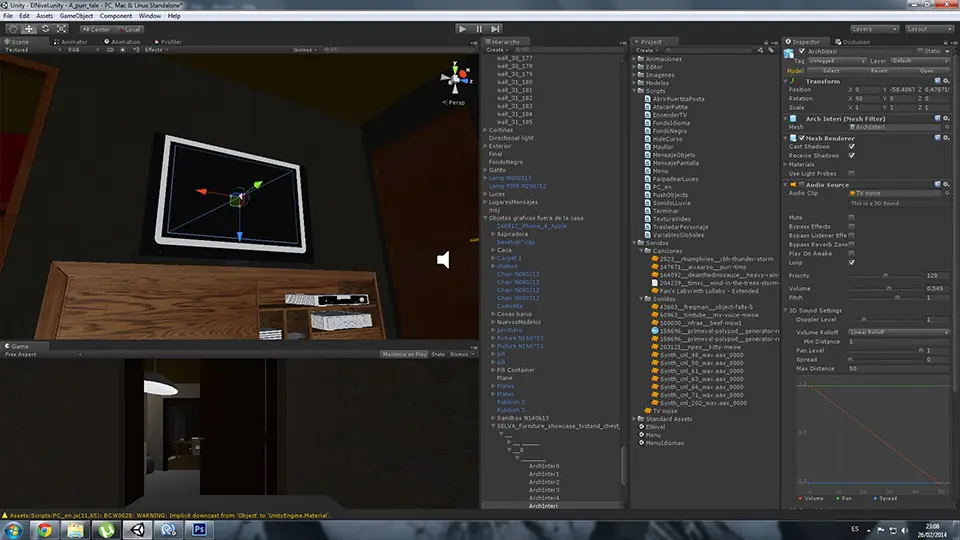Open the Layout dropdown in toolbar

[x=929, y=29]
